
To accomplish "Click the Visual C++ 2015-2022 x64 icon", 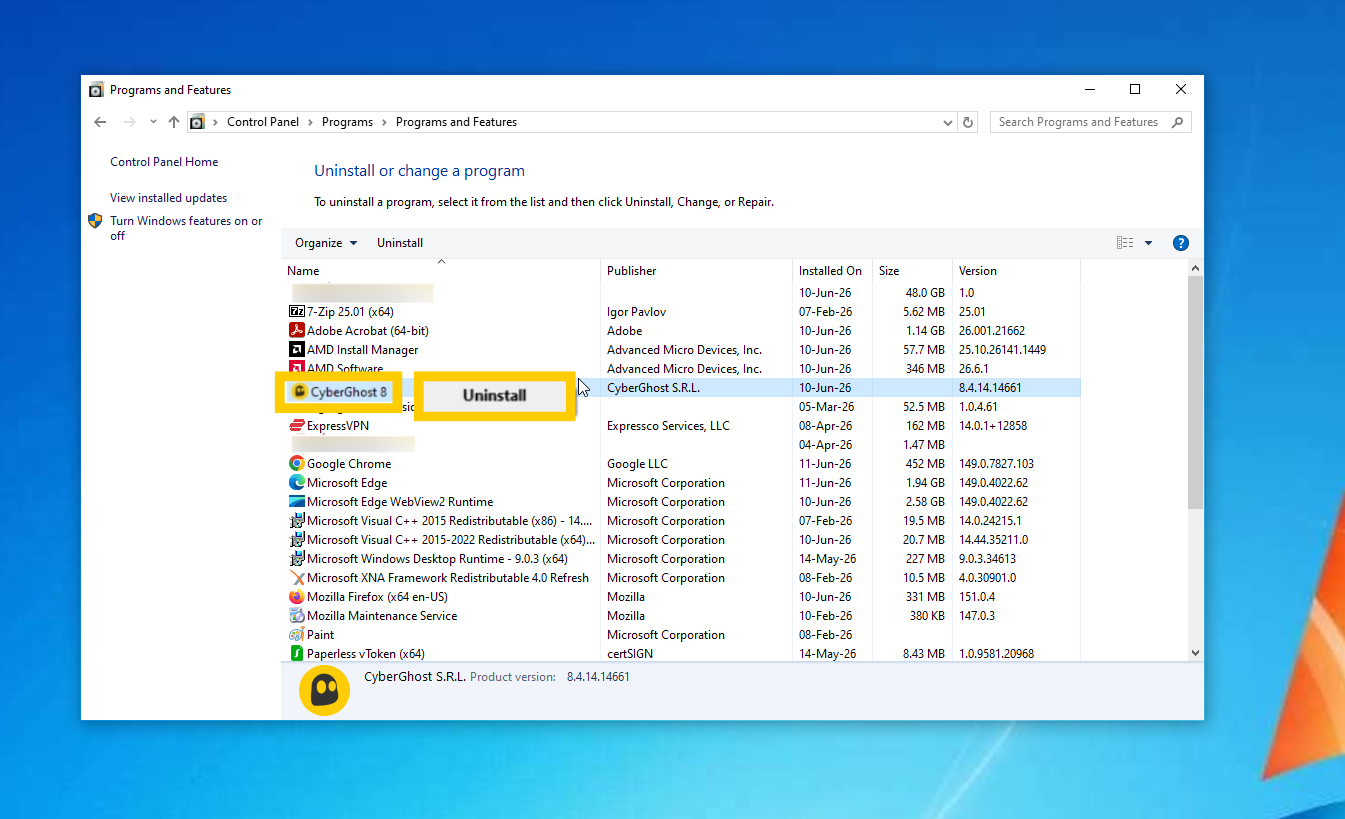I will 296,540.
